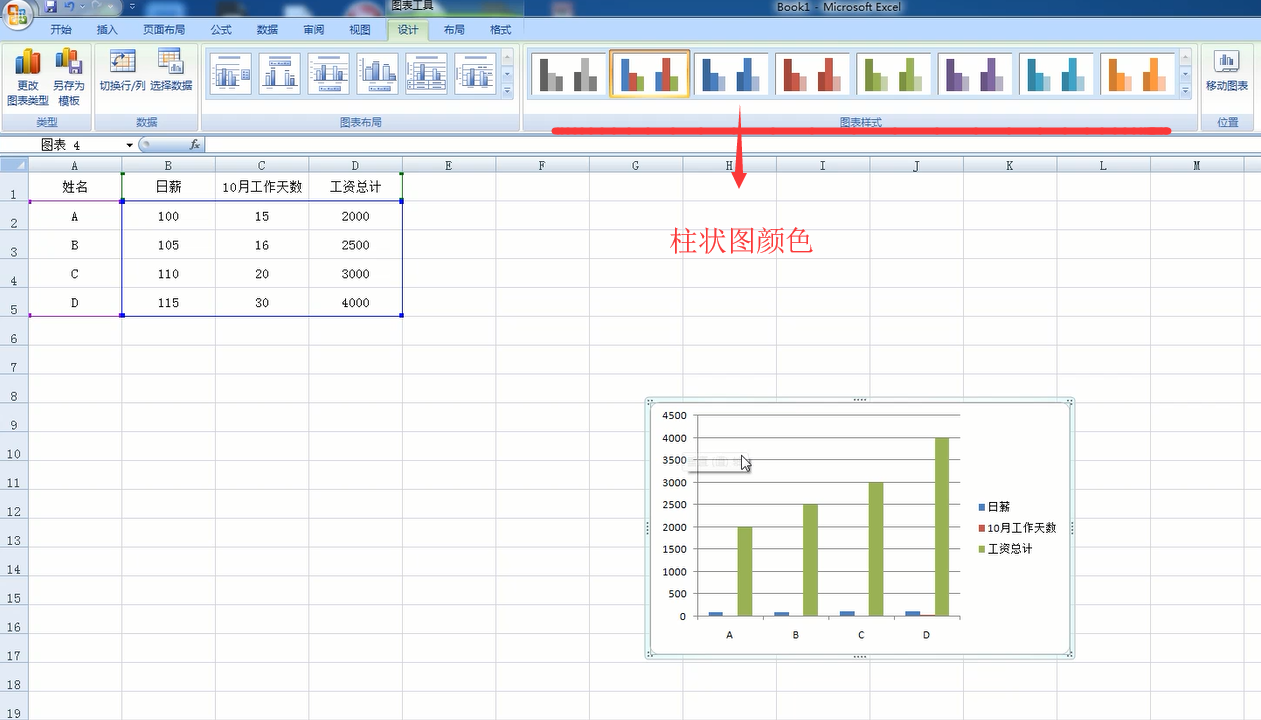This screenshot has width=1261, height=720.
Task: Click Switch Row/Column (切换行/列) icon
Action: [123, 70]
